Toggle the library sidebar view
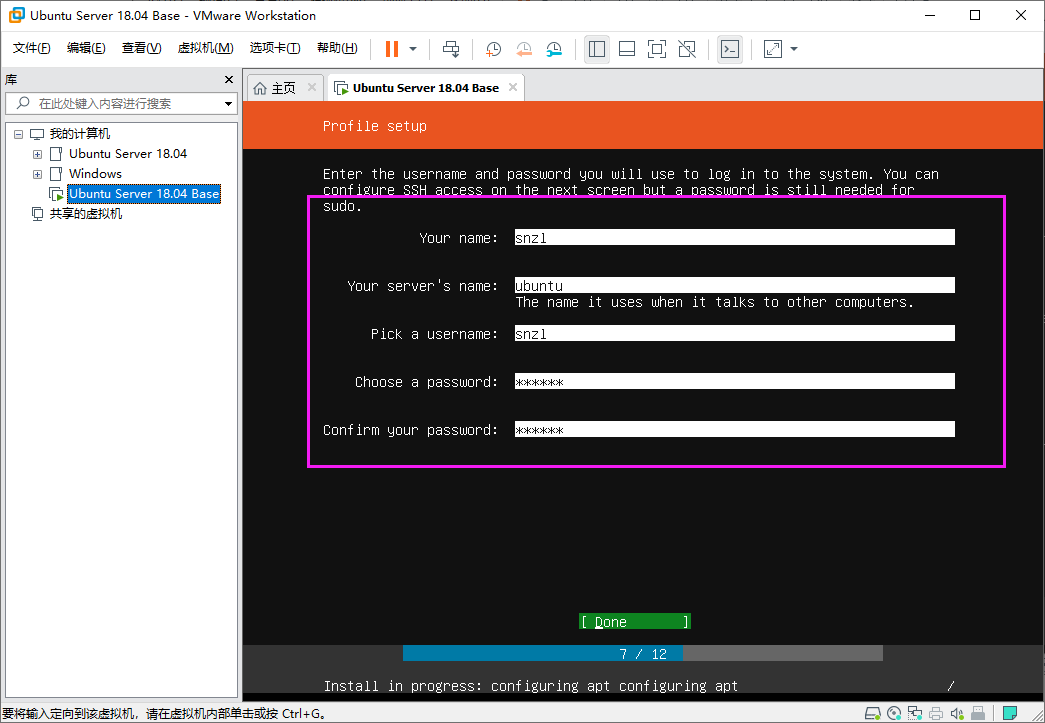The width and height of the screenshot is (1045, 723). 596,49
